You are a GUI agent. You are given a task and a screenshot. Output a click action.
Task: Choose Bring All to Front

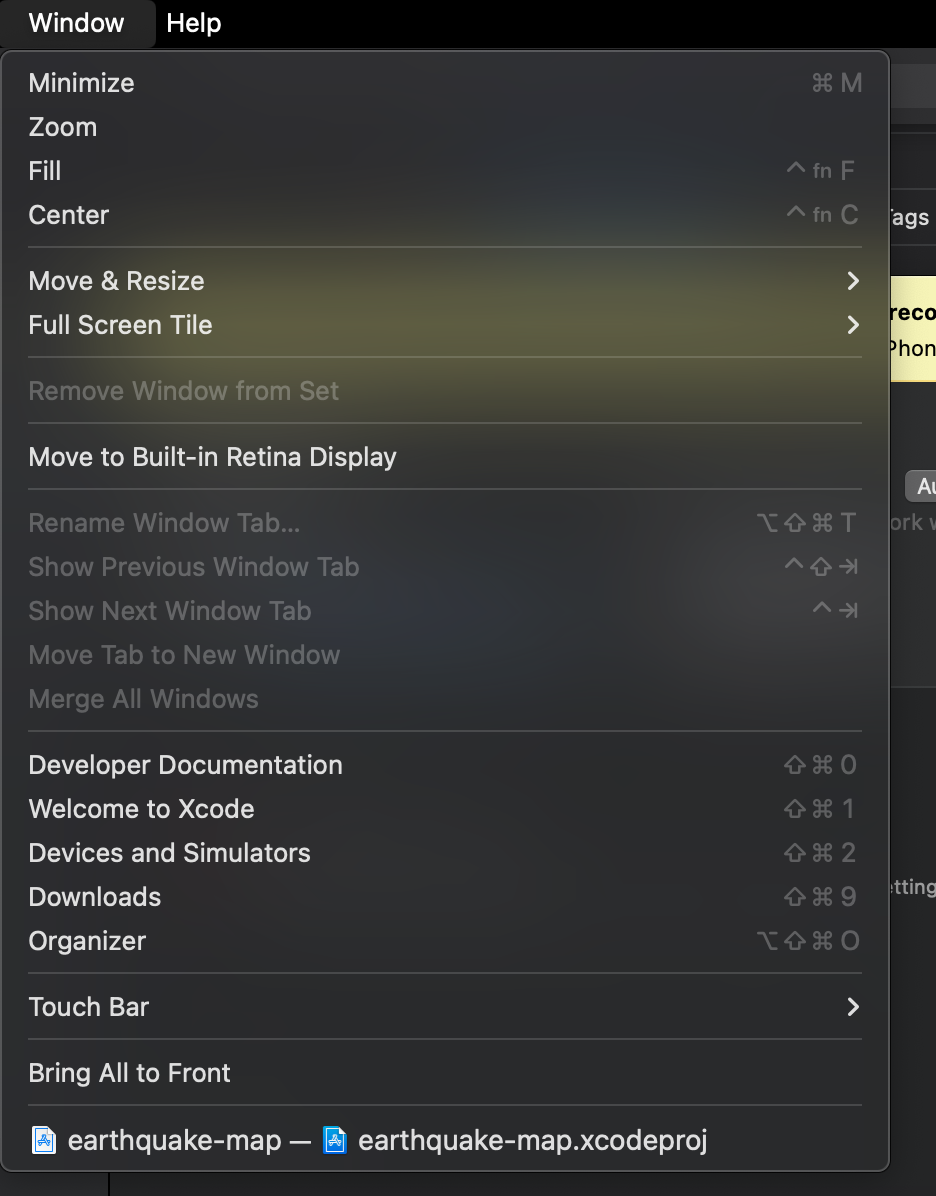445,1073
